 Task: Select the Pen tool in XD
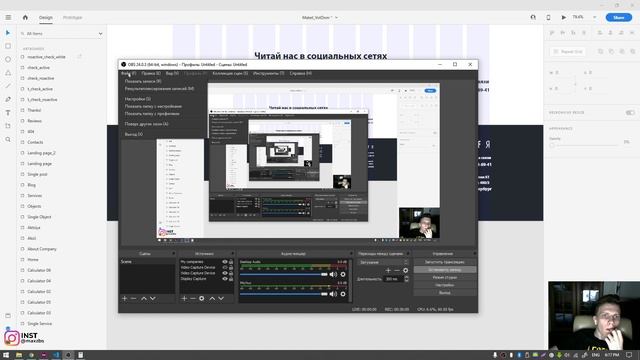(x=8, y=99)
